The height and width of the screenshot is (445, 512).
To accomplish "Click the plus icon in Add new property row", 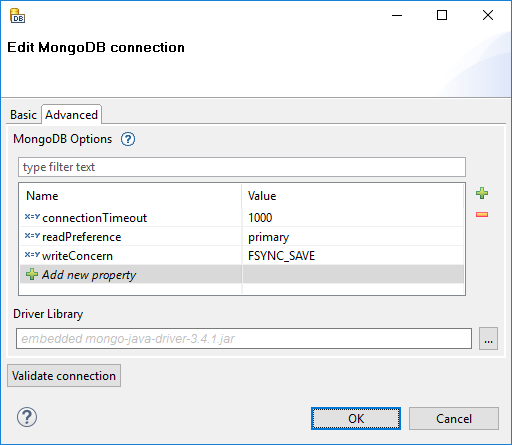I will pos(32,274).
